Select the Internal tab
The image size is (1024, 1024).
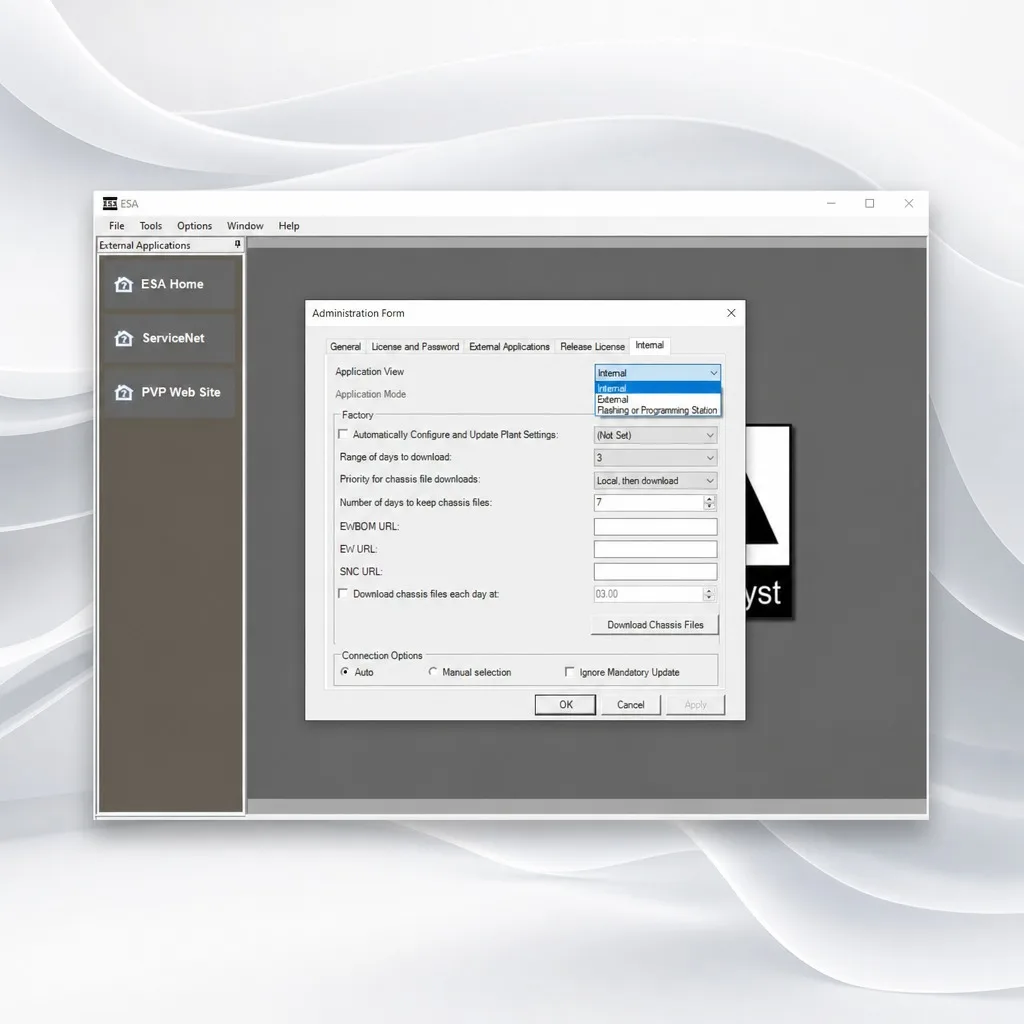[650, 345]
